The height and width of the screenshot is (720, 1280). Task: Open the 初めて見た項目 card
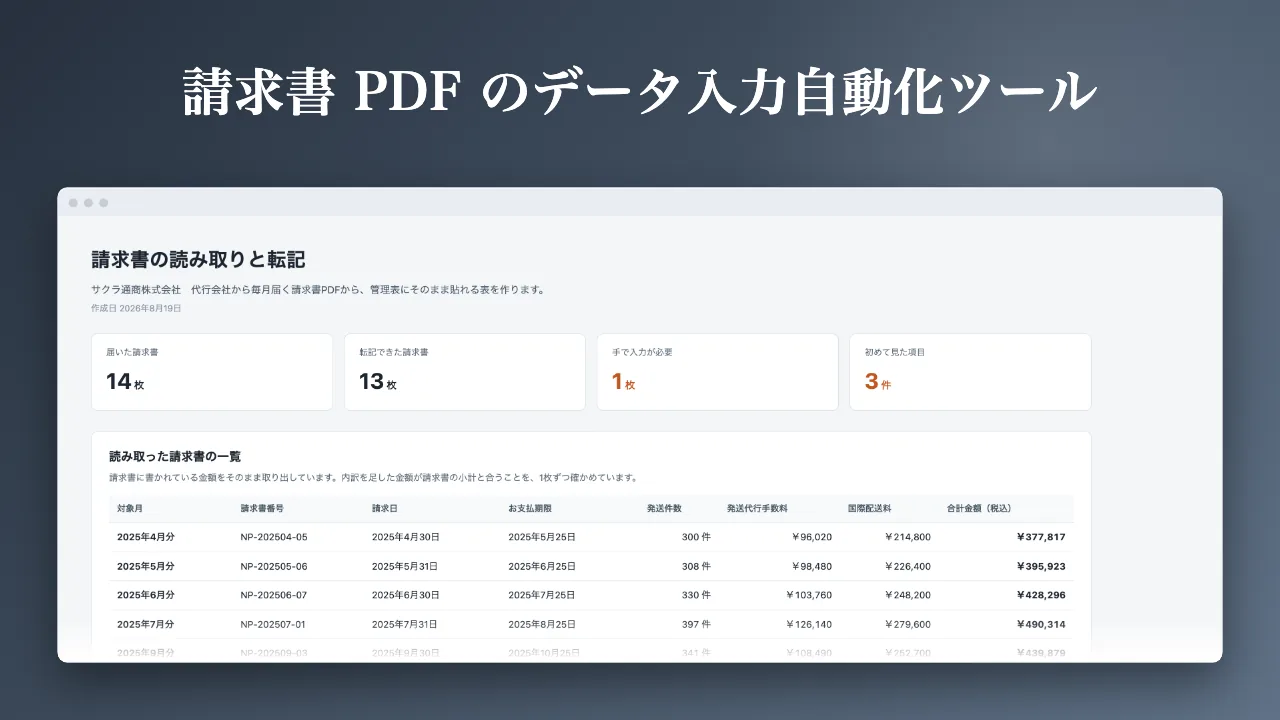pyautogui.click(x=970, y=372)
